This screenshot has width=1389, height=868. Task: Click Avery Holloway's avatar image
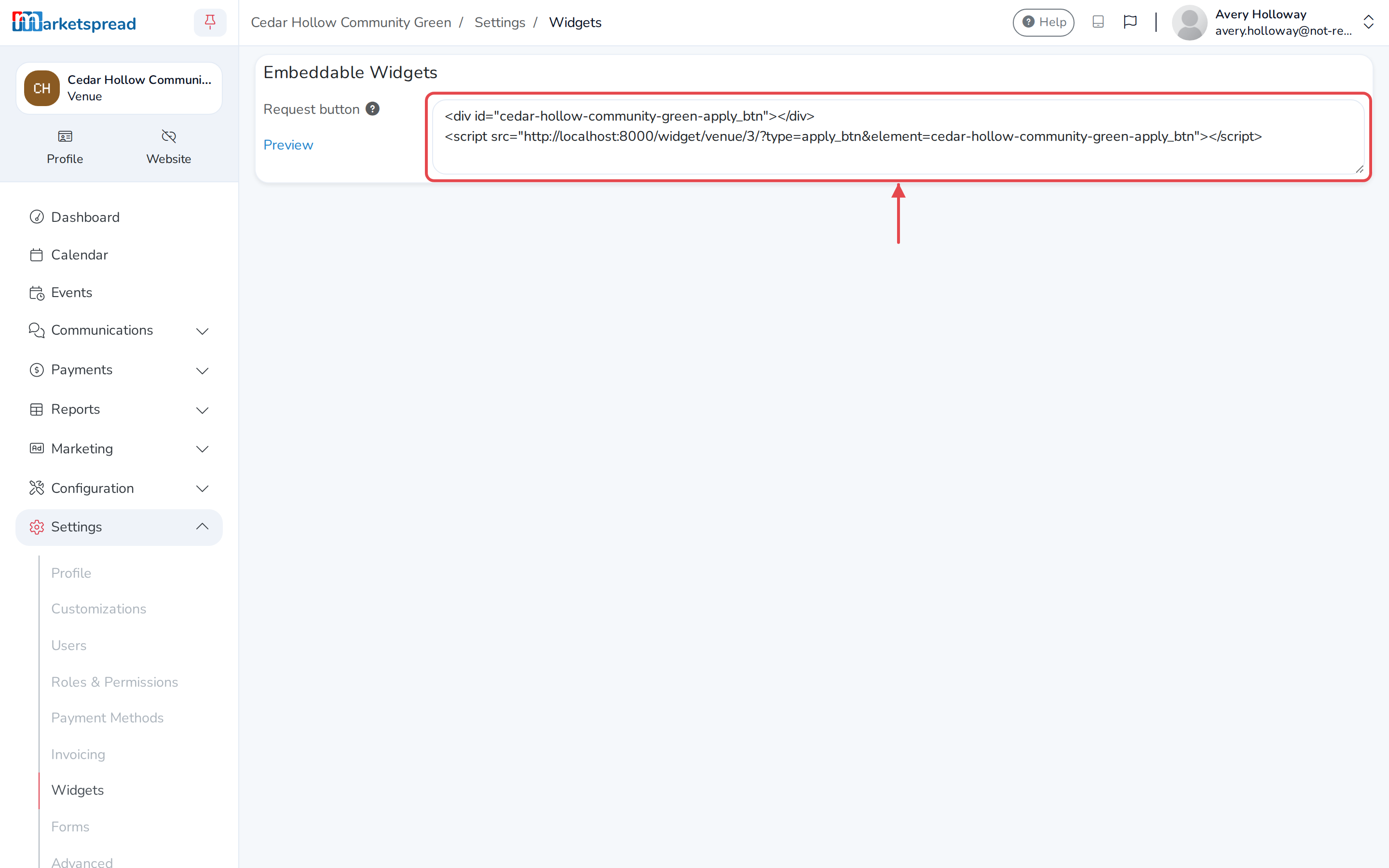pyautogui.click(x=1189, y=22)
